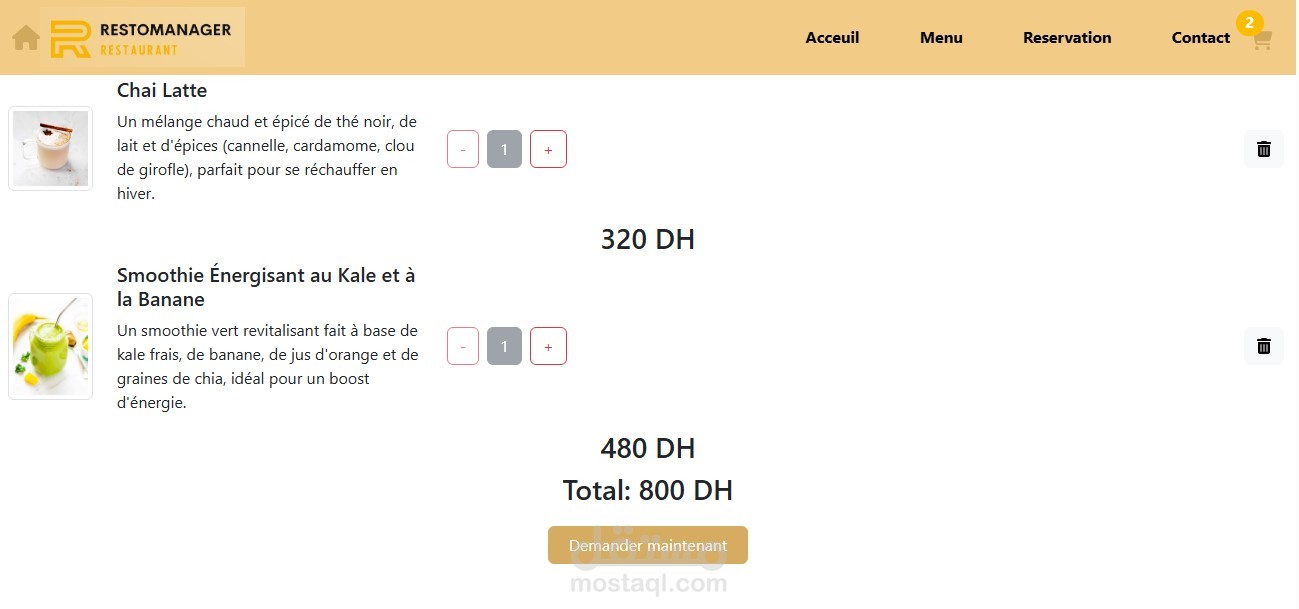Open the Contact page link
The height and width of the screenshot is (609, 1299).
tap(1201, 38)
